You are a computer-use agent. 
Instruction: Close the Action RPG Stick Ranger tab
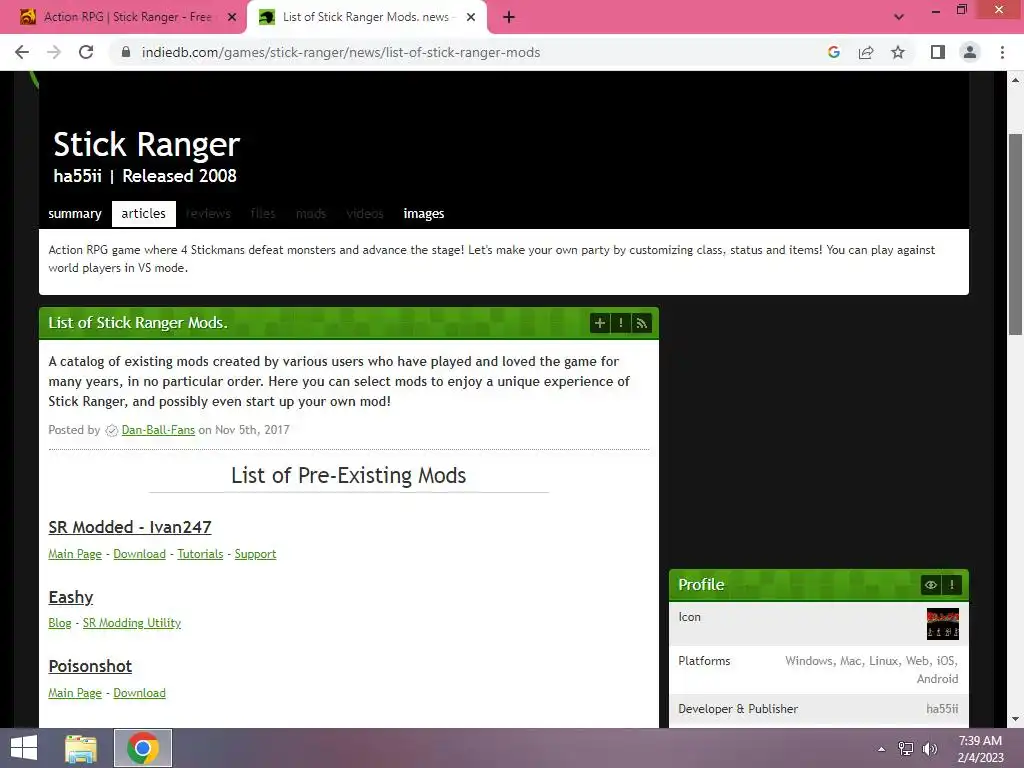point(232,17)
